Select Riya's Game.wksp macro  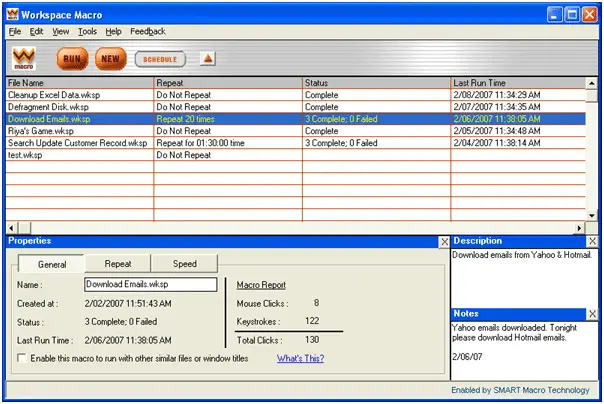pyautogui.click(x=296, y=131)
